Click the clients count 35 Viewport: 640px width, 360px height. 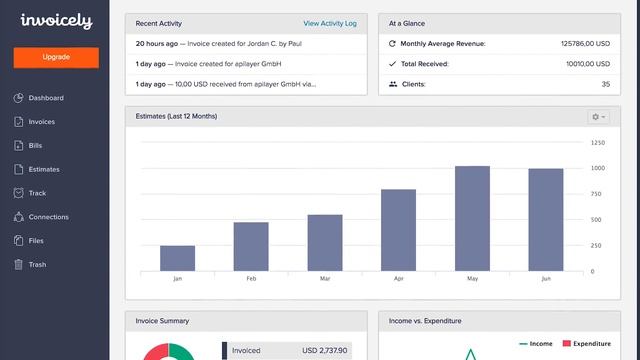606,84
